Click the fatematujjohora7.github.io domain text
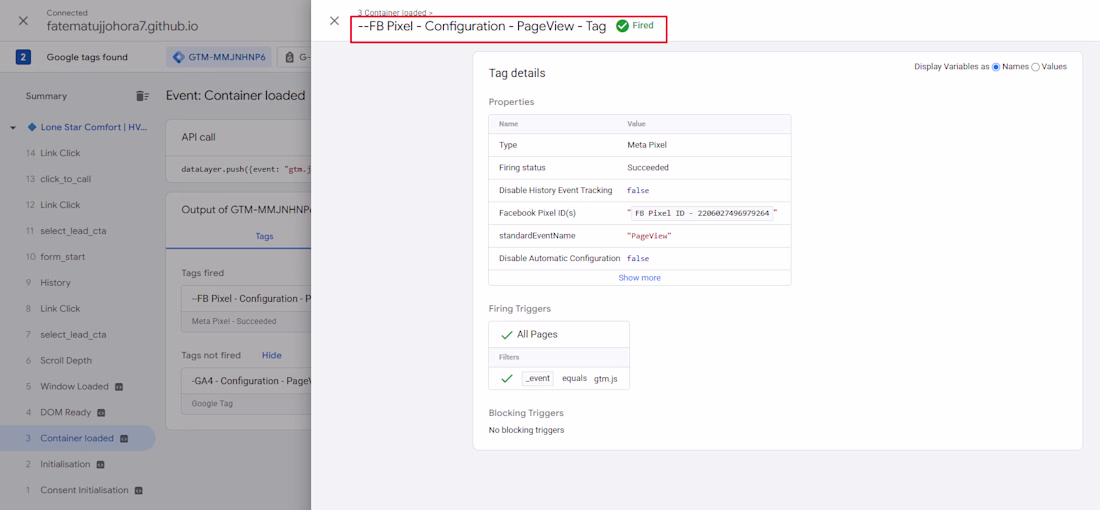Screen dimensions: 1100x510 (x=122, y=26)
